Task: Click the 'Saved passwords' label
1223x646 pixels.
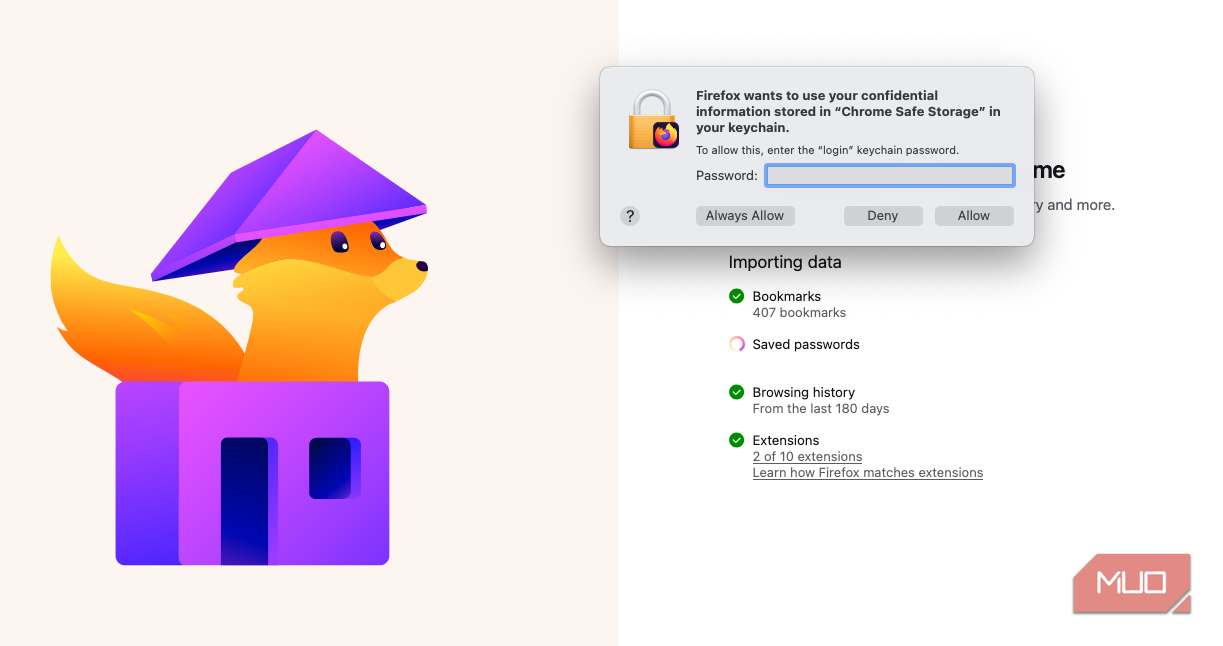Action: 806,344
